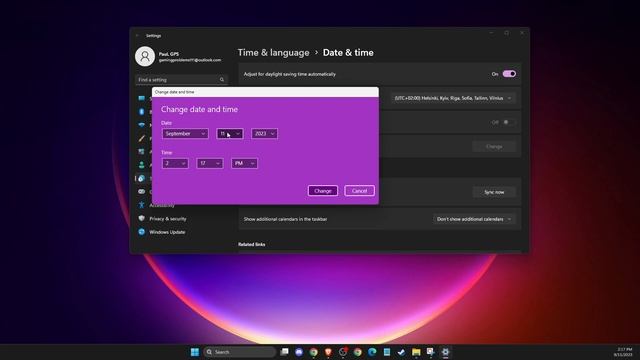Click the Settings back arrow

click(x=137, y=36)
